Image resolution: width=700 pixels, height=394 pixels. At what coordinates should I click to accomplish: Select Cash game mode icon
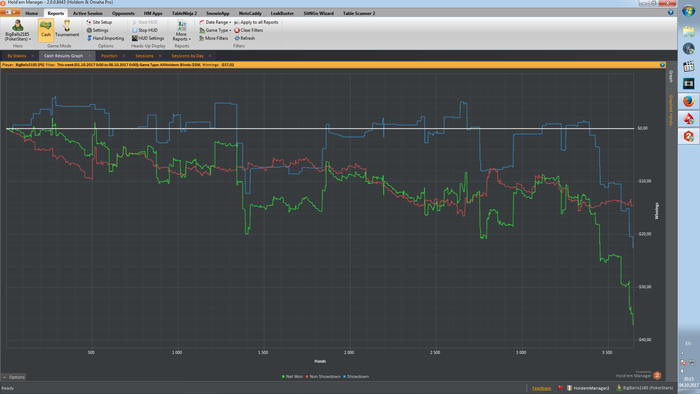pyautogui.click(x=46, y=29)
